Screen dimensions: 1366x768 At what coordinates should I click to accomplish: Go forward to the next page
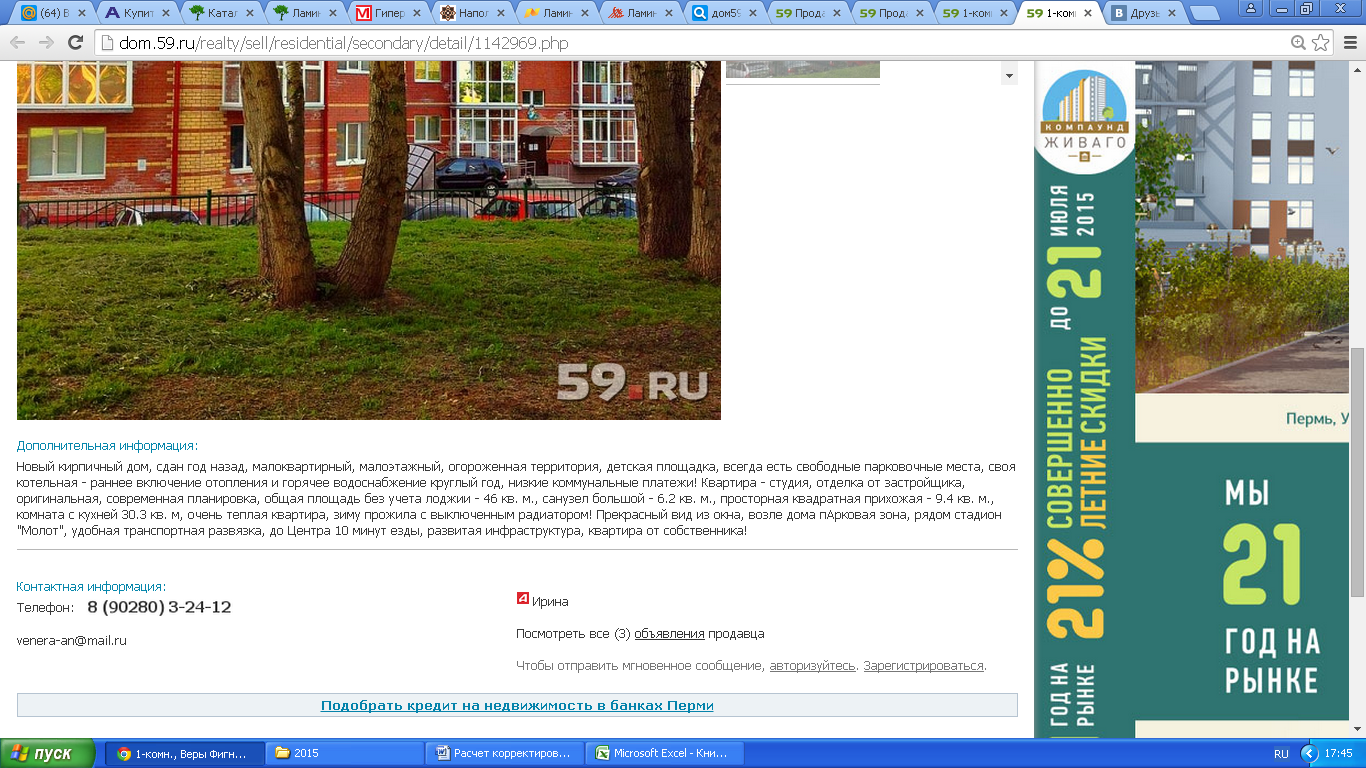tap(46, 43)
